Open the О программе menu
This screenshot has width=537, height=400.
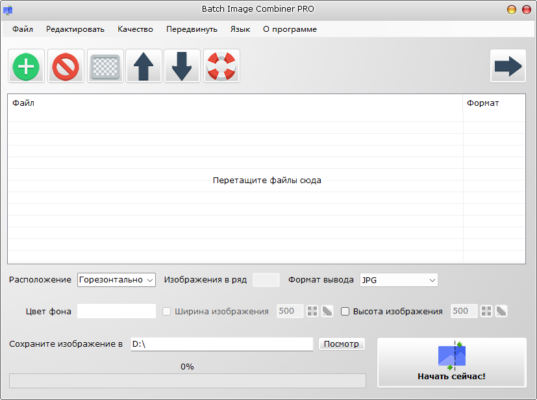290,29
